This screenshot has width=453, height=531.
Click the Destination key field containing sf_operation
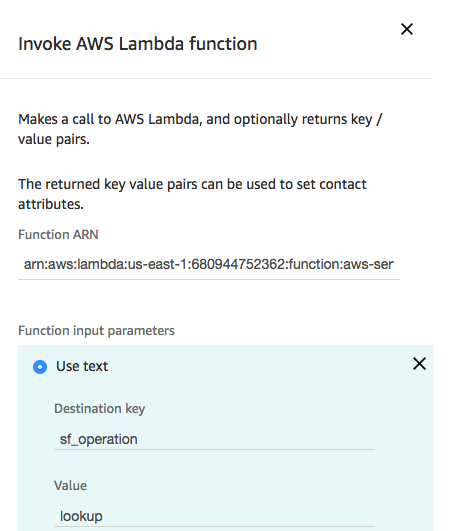214,439
